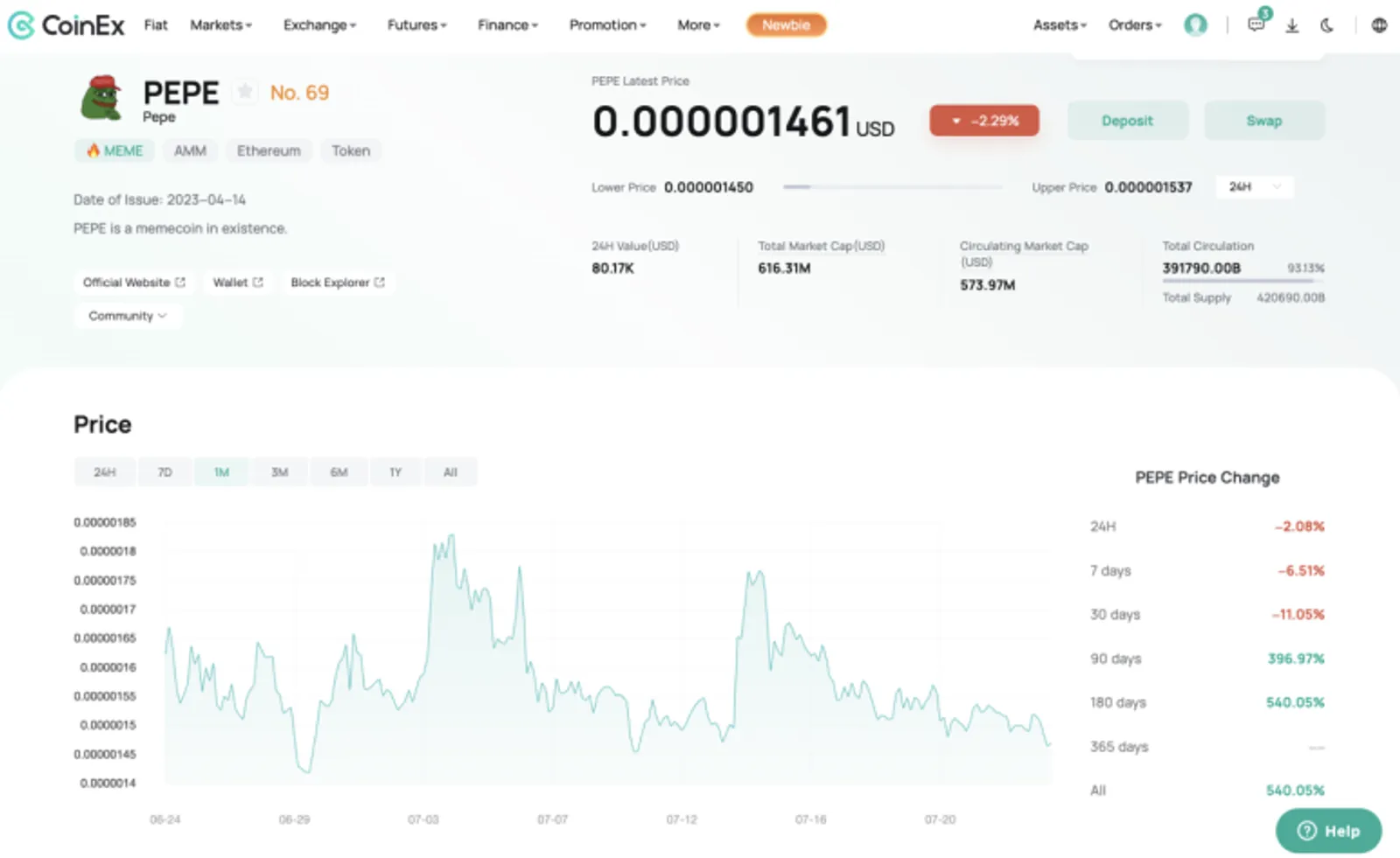The width and height of the screenshot is (1400, 858).
Task: Open the Futures menu
Action: (x=416, y=25)
